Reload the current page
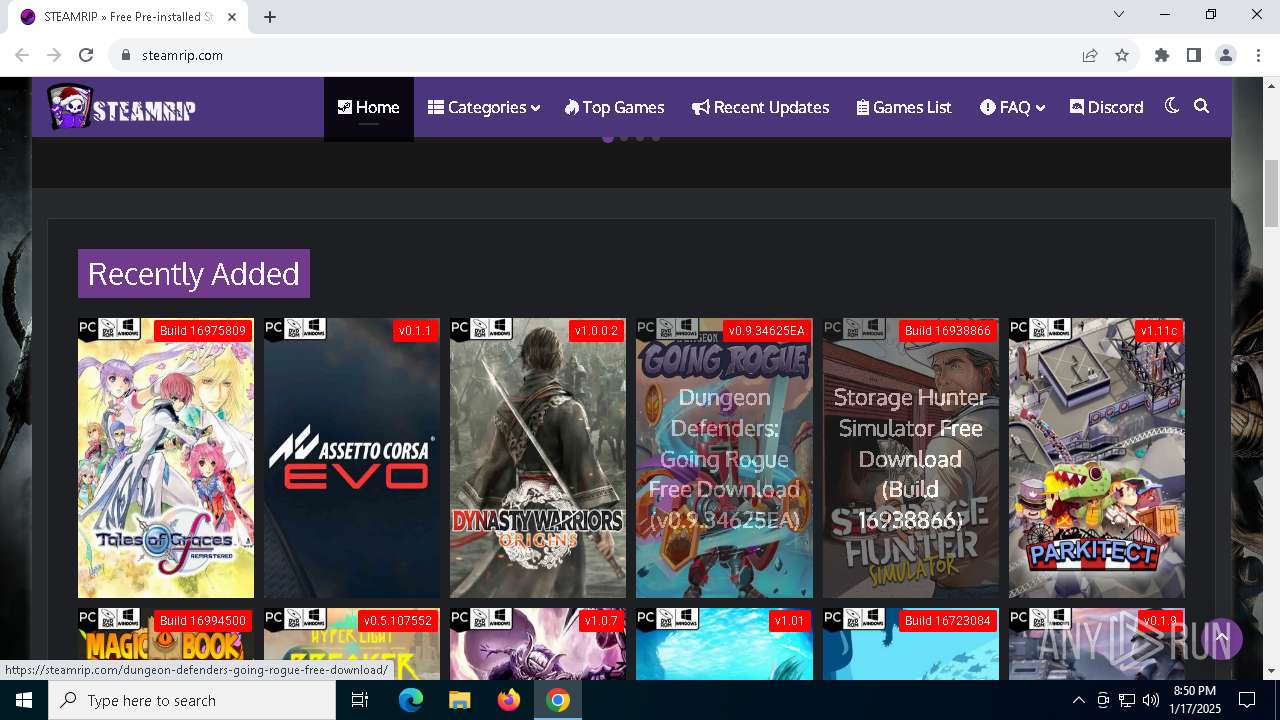 click(x=86, y=55)
